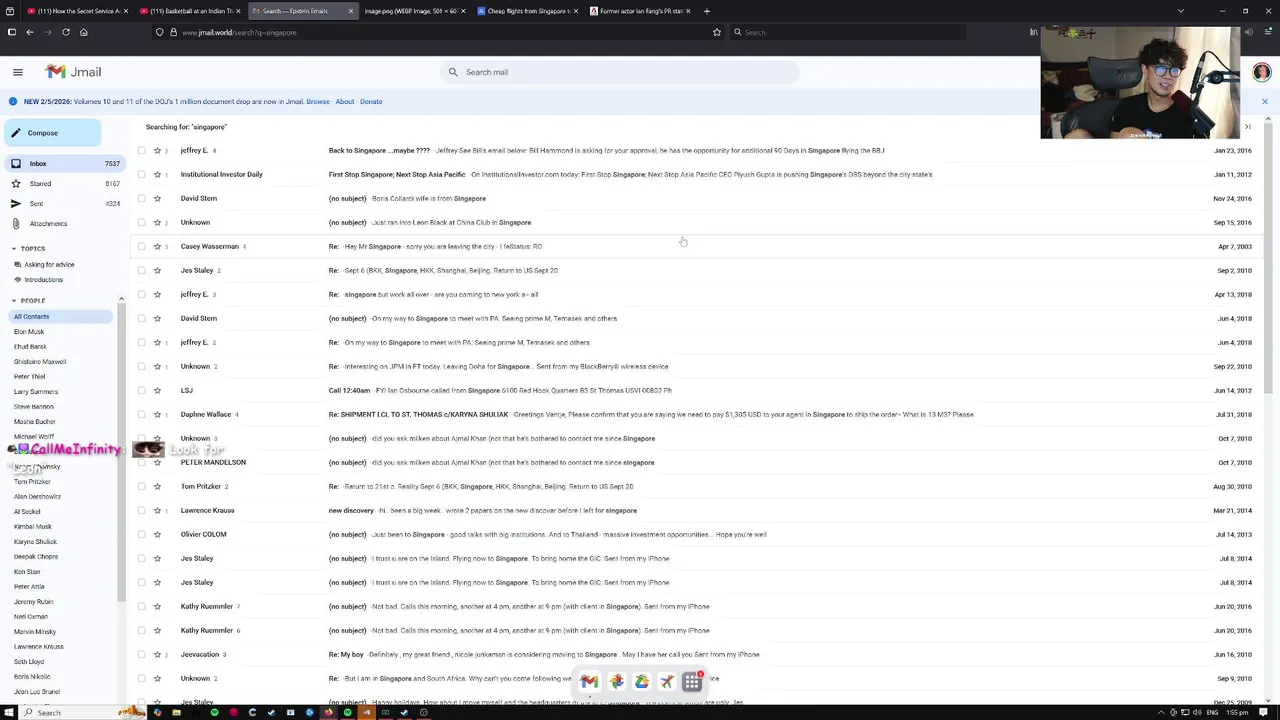
Task: Switch to image.png WEBP Image tab
Action: click(414, 11)
